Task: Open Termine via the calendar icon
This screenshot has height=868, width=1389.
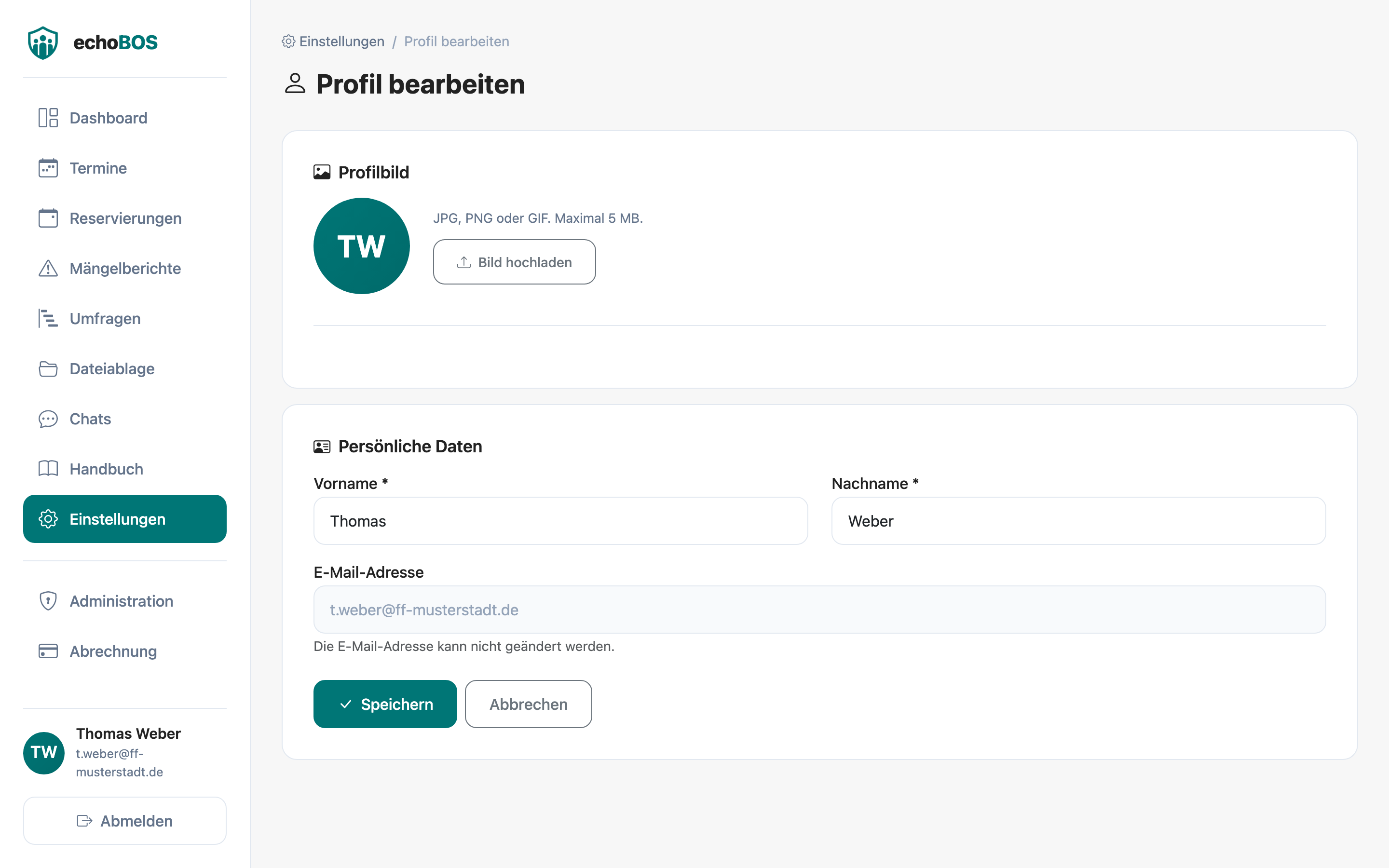Action: click(x=48, y=168)
